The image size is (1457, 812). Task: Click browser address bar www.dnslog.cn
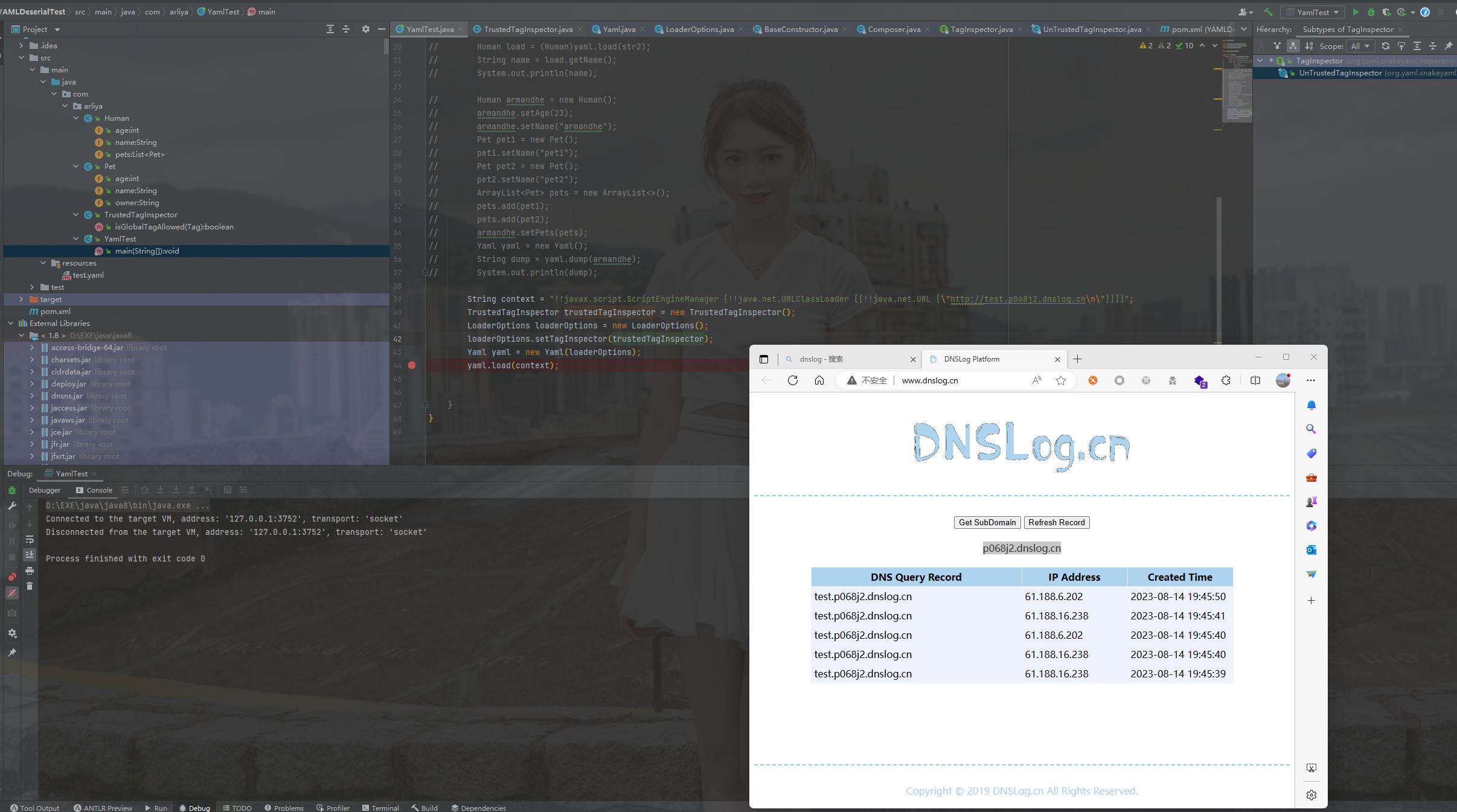(930, 380)
